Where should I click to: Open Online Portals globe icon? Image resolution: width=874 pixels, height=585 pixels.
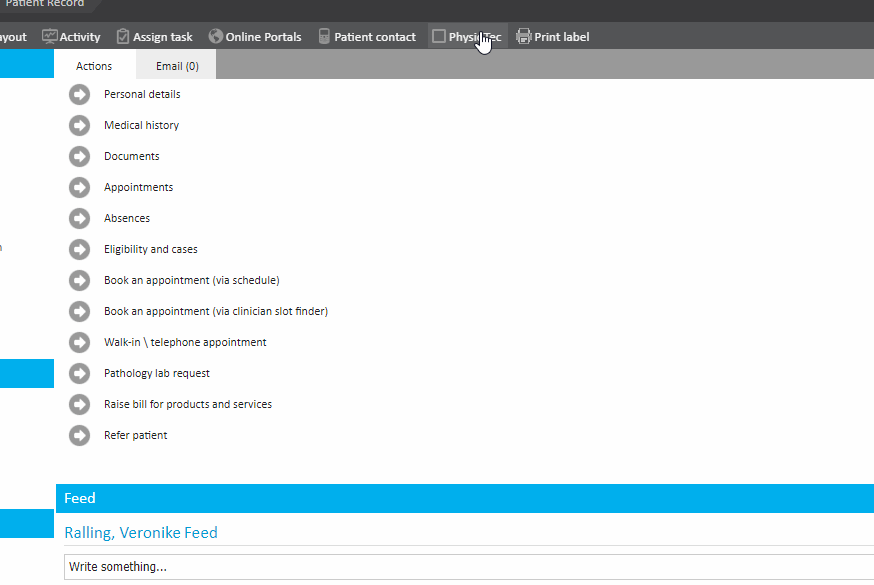click(216, 37)
